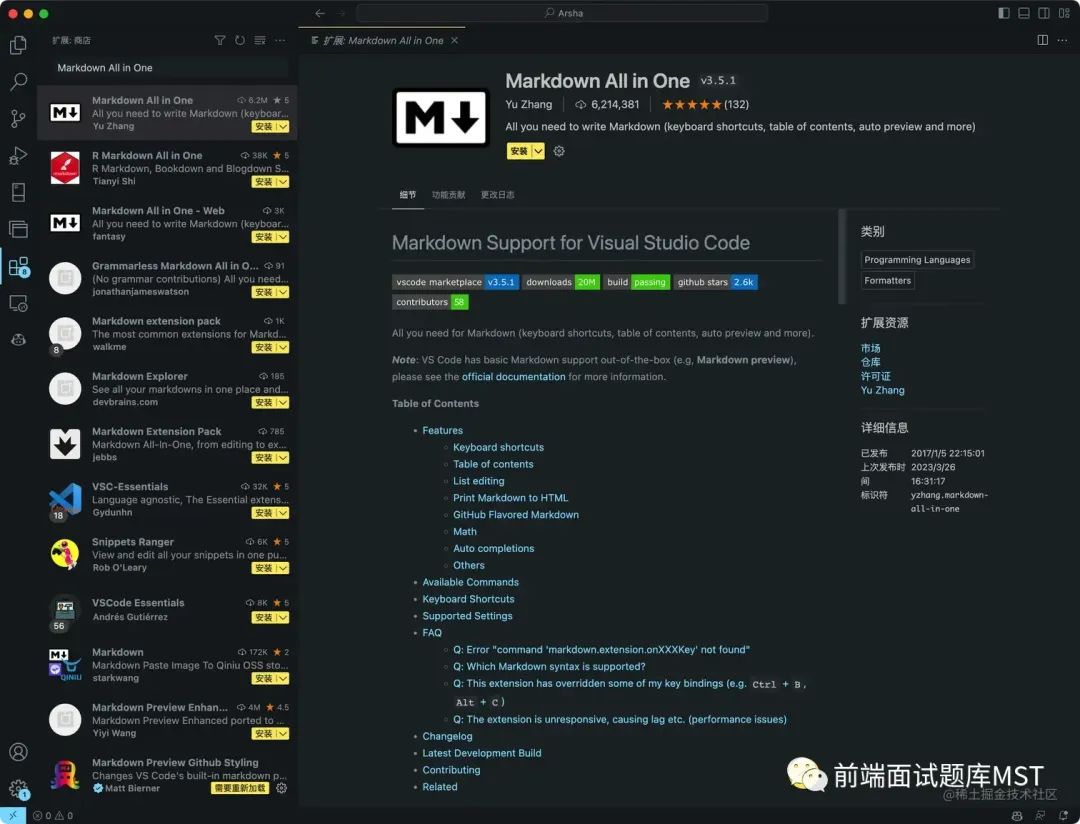Open notifications bell in status bar
Image resolution: width=1080 pixels, height=824 pixels.
coord(1063,815)
